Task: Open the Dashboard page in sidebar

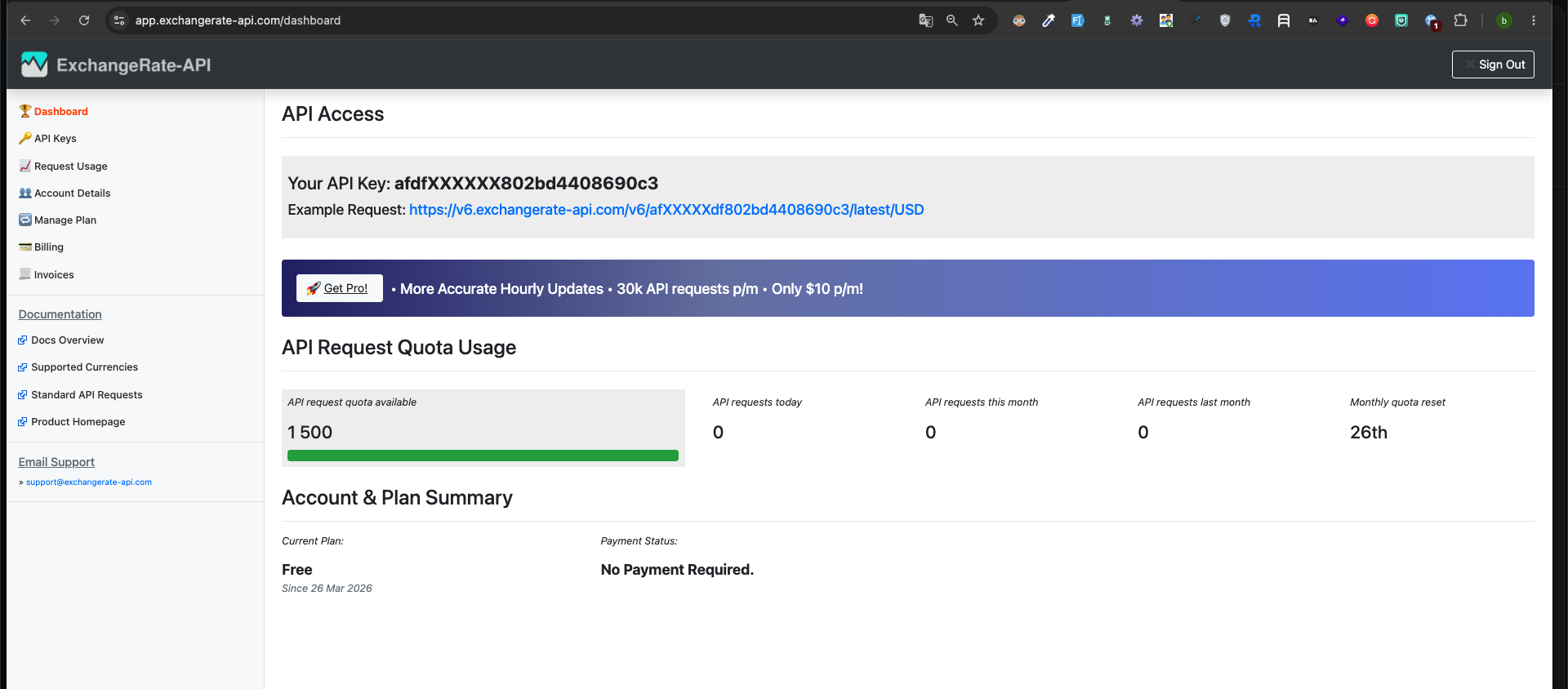Action: pos(61,112)
